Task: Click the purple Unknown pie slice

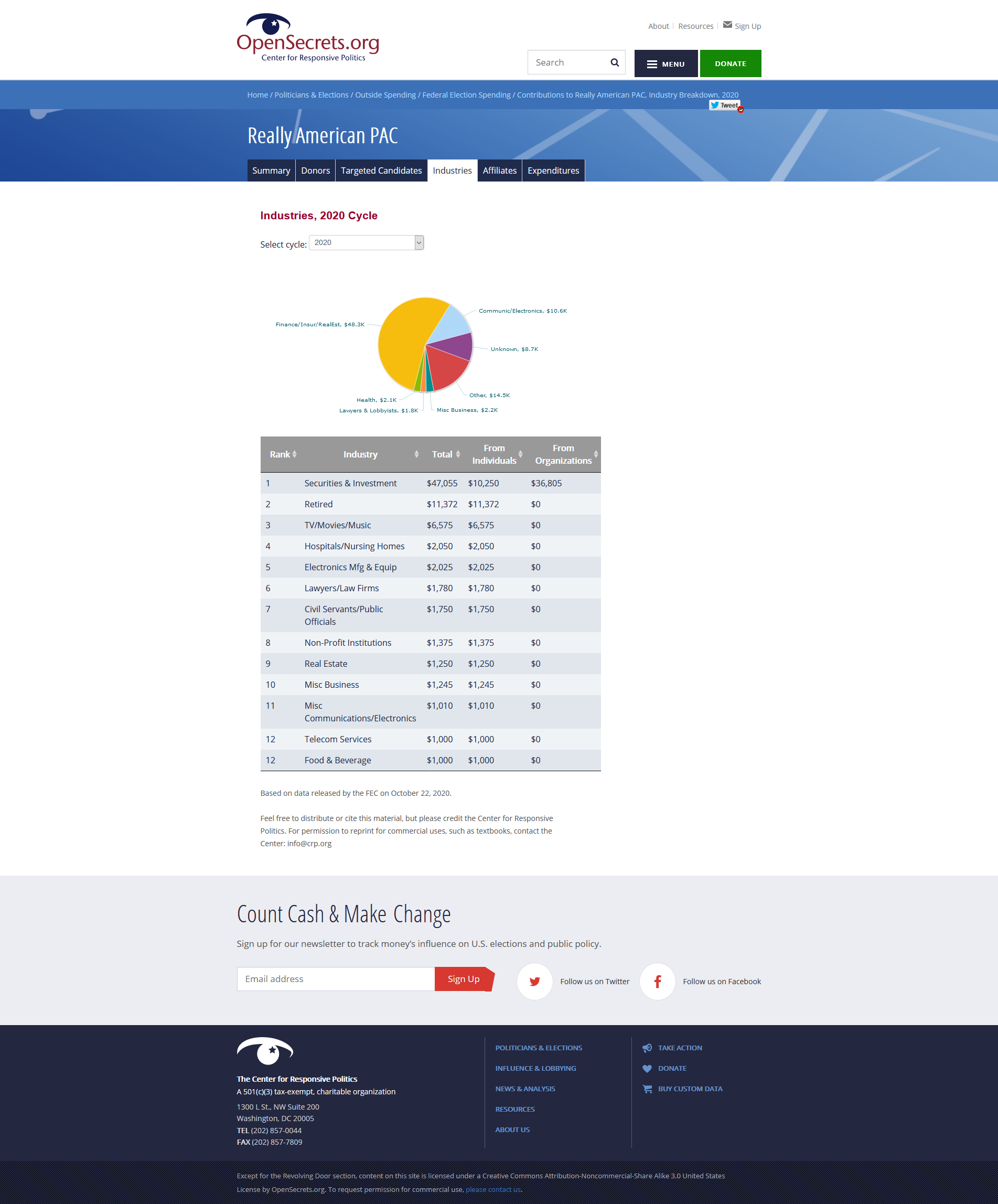Action: [457, 346]
